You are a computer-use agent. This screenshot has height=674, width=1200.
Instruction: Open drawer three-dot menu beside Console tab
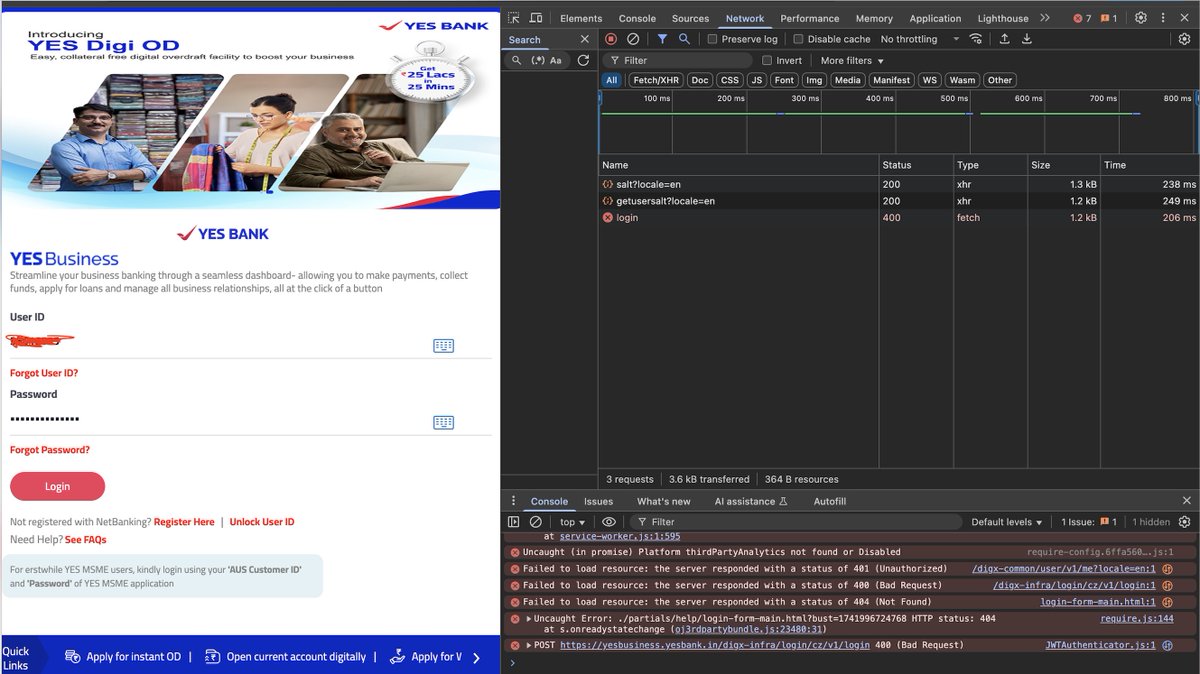(514, 501)
